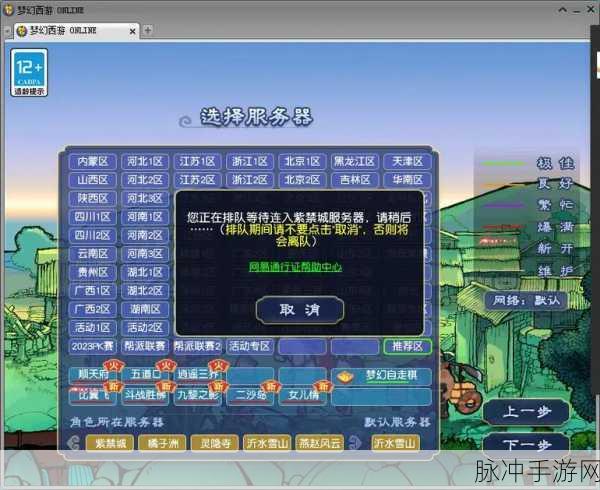
Task: Select the 江苏2区 region
Action: tap(197, 180)
